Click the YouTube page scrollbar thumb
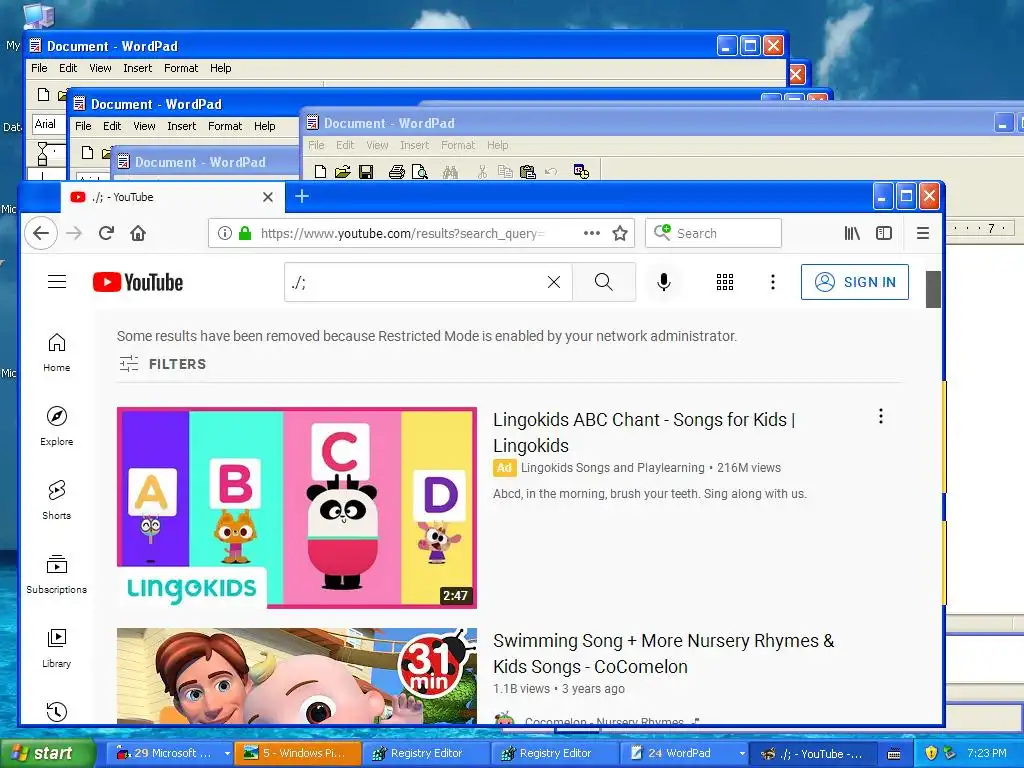 [933, 289]
